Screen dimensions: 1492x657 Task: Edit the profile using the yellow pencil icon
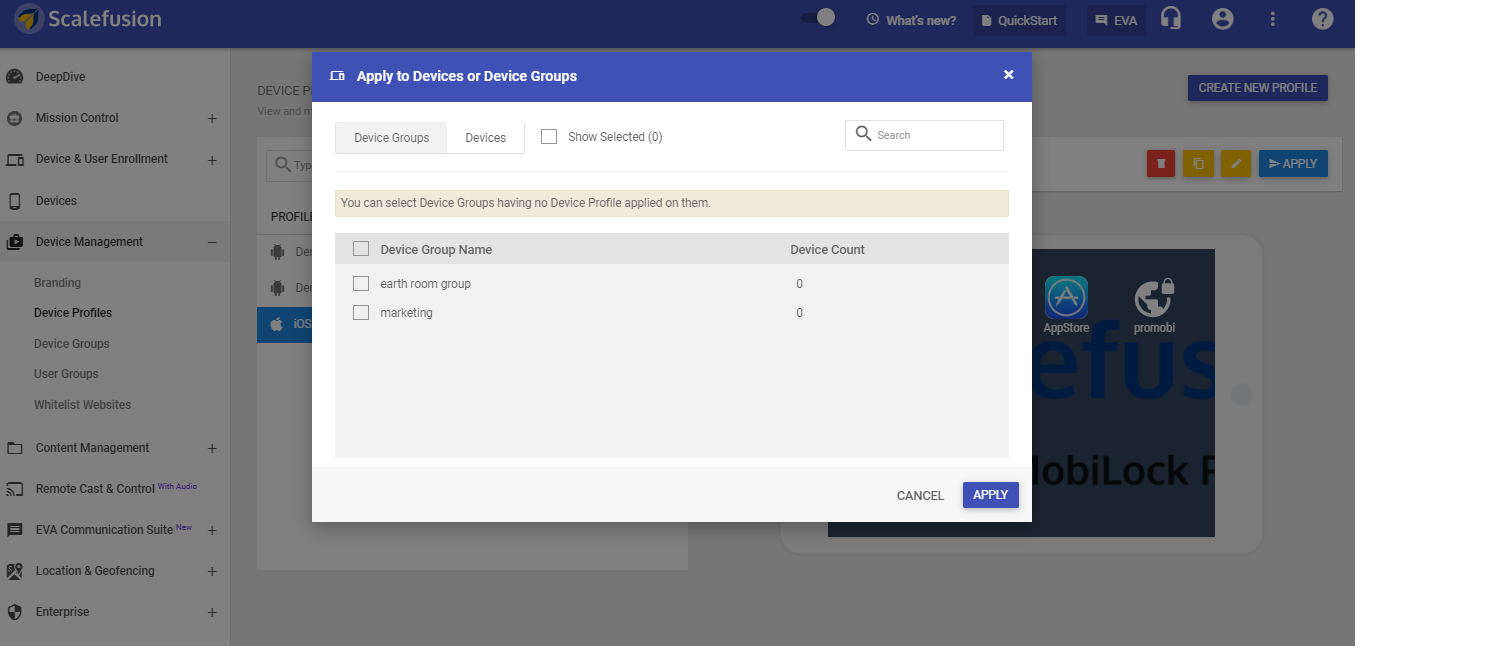point(1236,163)
